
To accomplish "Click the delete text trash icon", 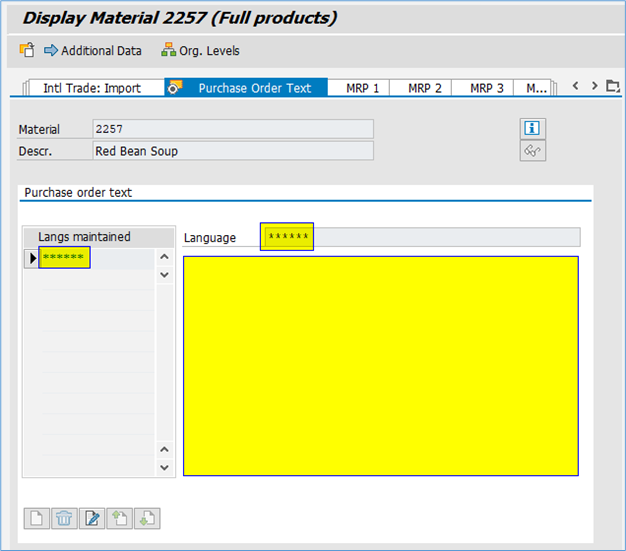I will (64, 519).
